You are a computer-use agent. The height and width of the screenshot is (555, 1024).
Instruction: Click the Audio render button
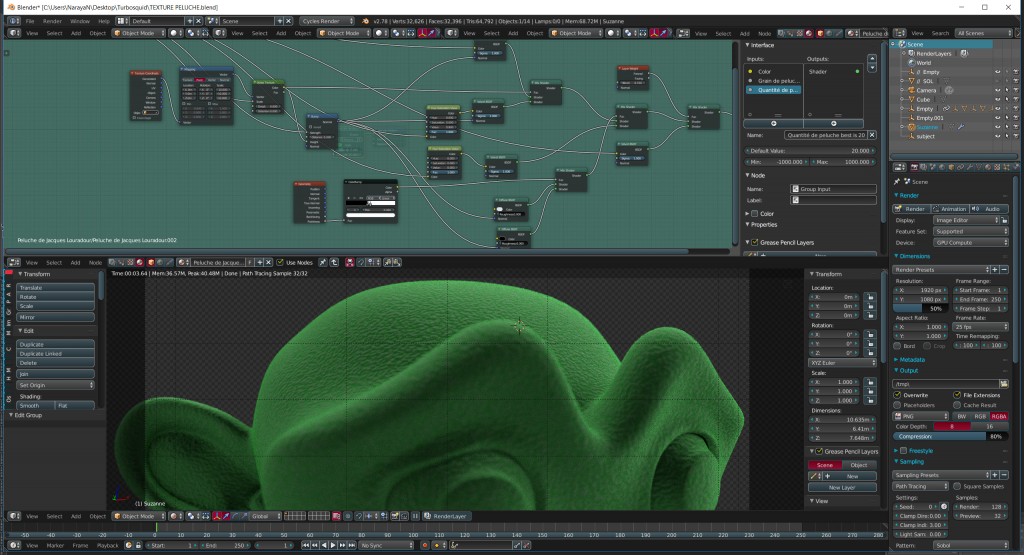coord(989,209)
